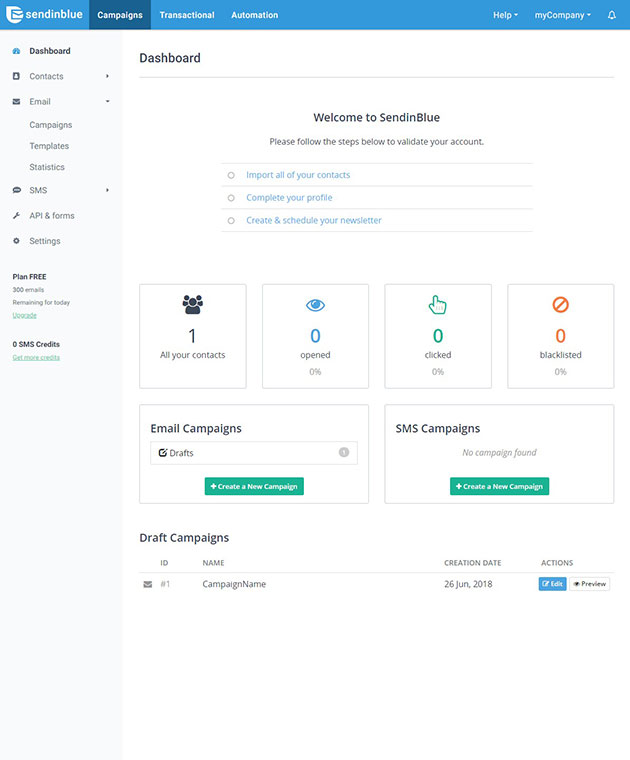Image resolution: width=630 pixels, height=760 pixels.
Task: Collapse the Email submenu arrow
Action: [x=108, y=101]
